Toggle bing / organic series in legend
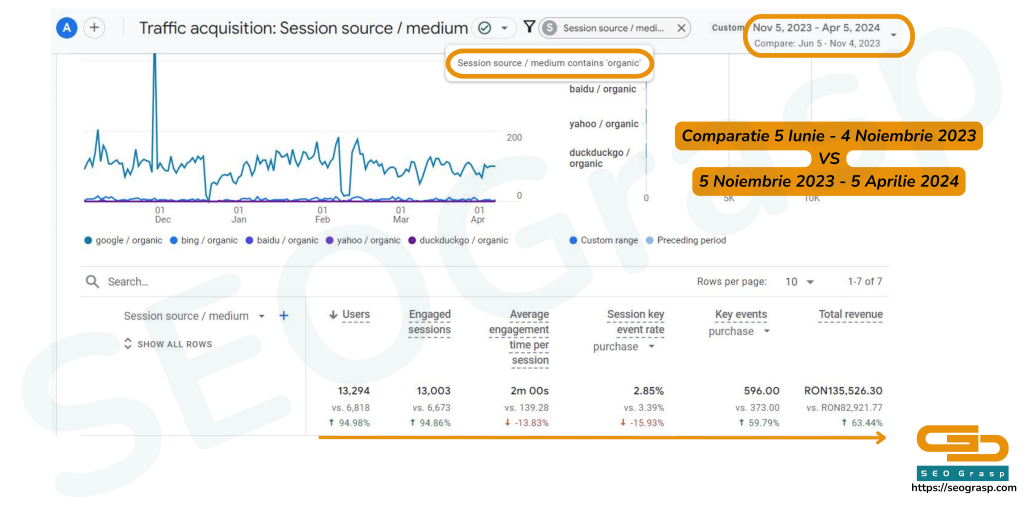The image size is (1024, 512). (209, 240)
